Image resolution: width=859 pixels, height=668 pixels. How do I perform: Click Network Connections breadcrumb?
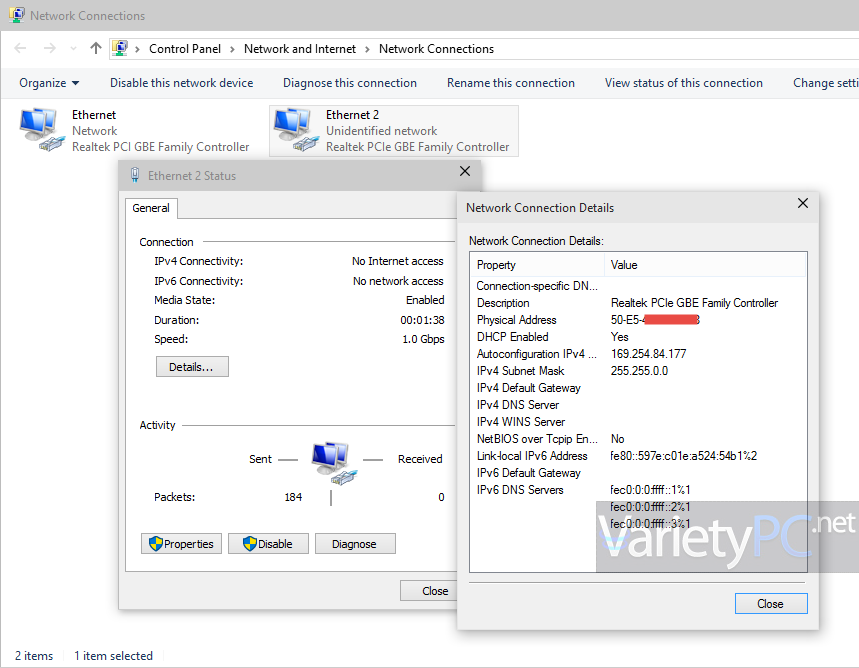coord(436,49)
